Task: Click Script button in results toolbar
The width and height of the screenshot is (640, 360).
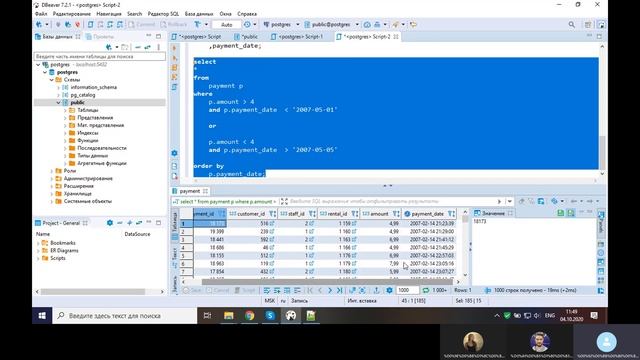Action: coord(245,290)
